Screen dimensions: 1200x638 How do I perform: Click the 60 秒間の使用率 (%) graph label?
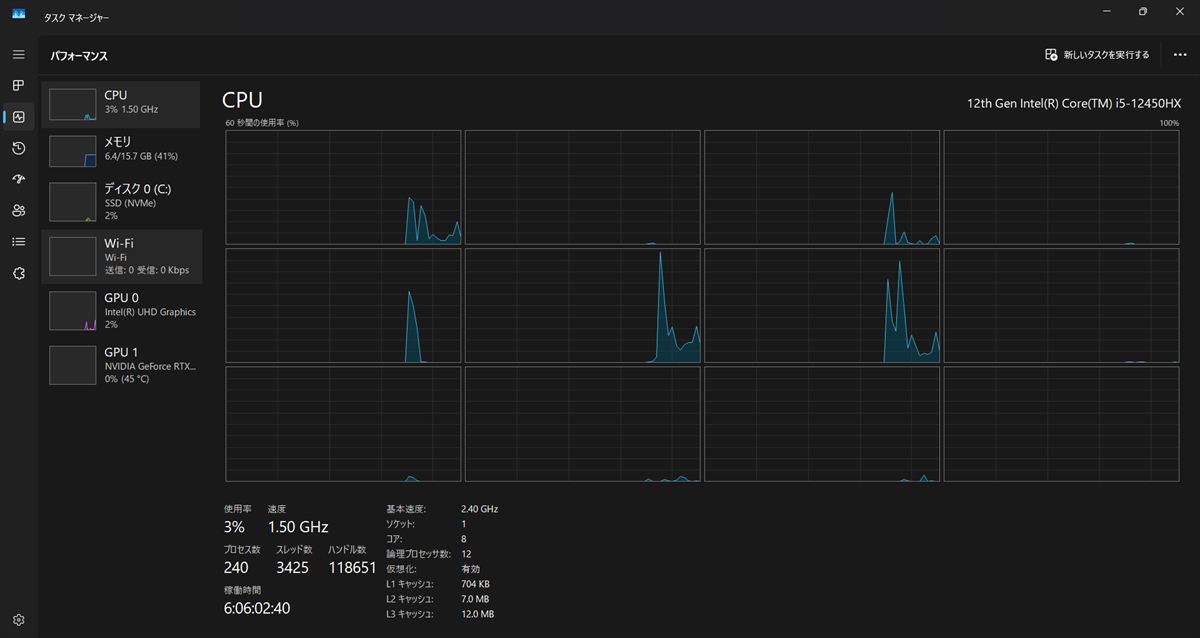pyautogui.click(x=262, y=123)
